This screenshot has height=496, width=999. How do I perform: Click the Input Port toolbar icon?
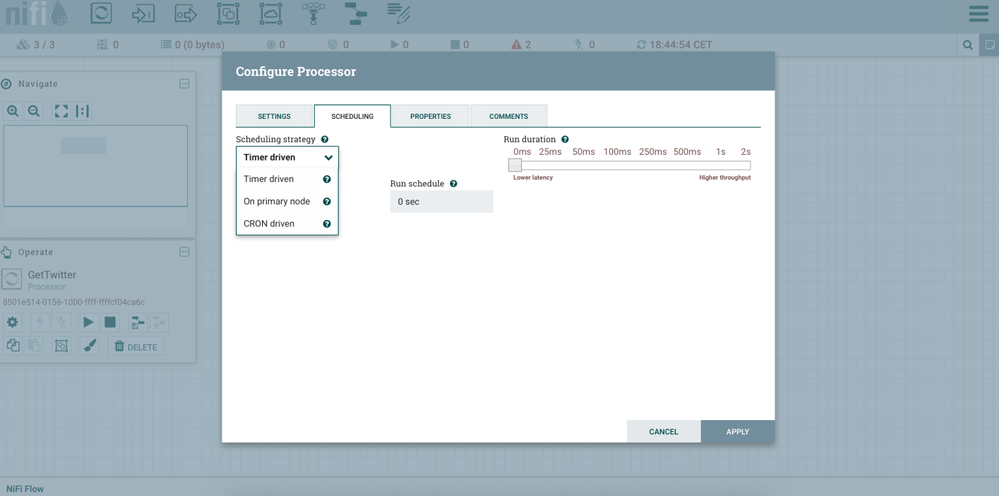tap(143, 13)
